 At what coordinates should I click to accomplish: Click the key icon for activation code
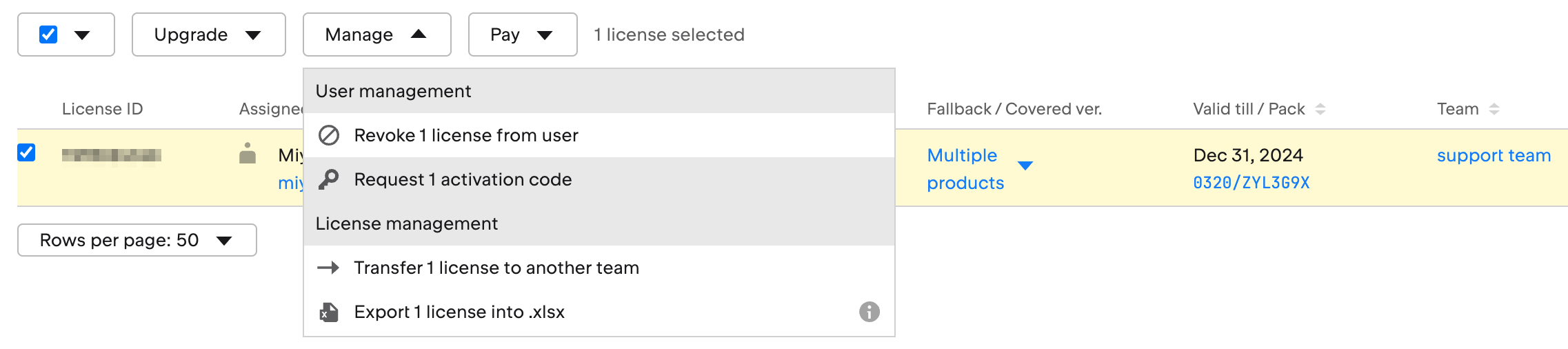[x=328, y=179]
